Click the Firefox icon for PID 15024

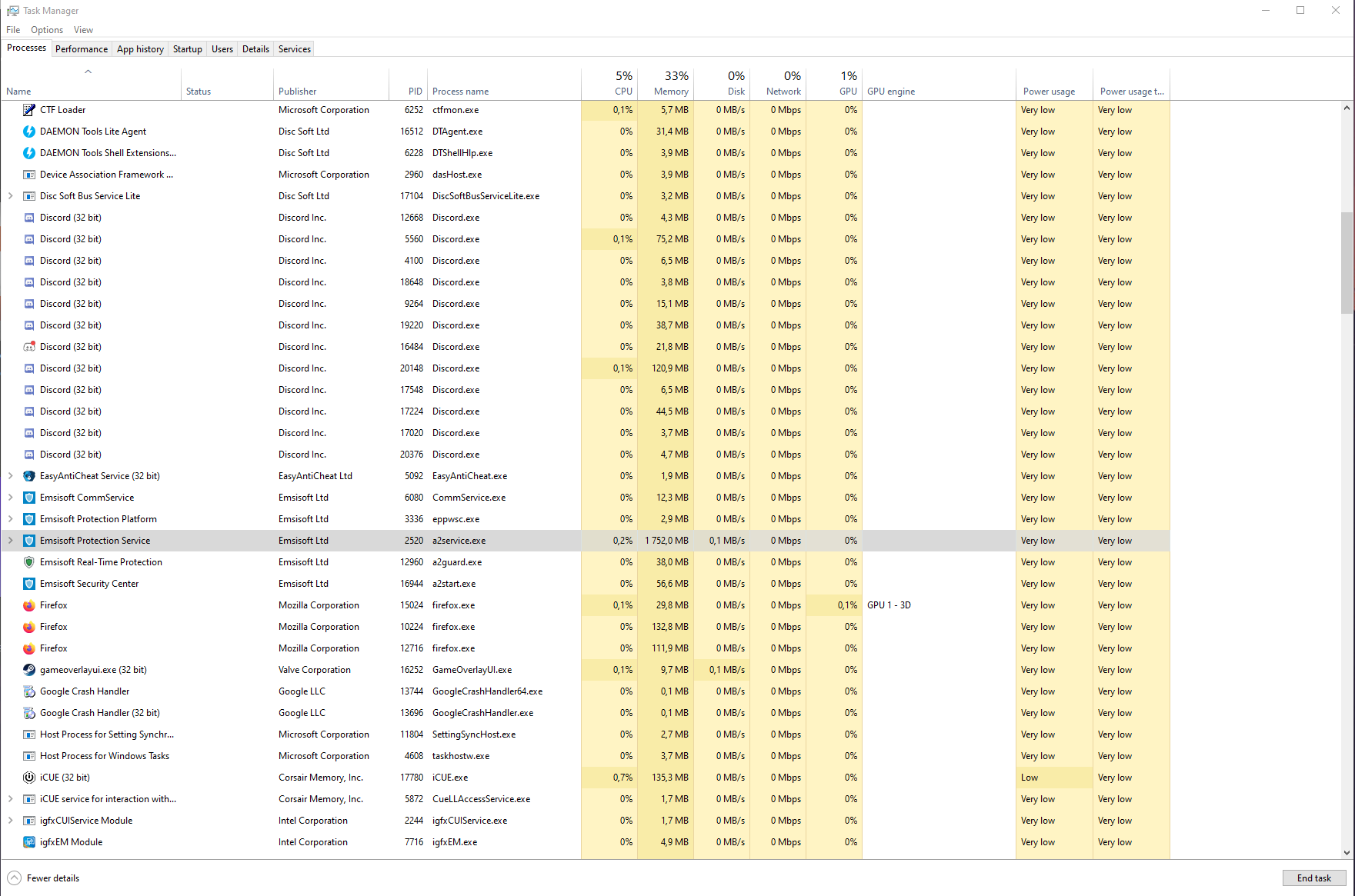click(29, 605)
